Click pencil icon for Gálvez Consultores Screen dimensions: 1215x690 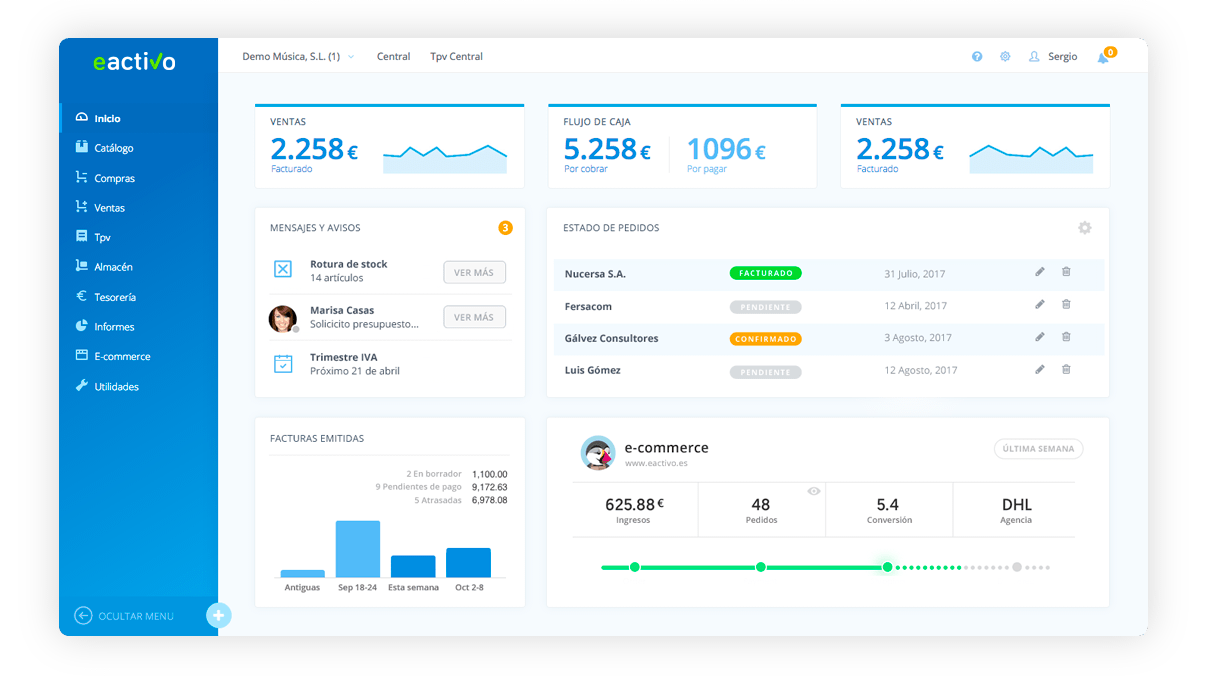click(x=1040, y=338)
